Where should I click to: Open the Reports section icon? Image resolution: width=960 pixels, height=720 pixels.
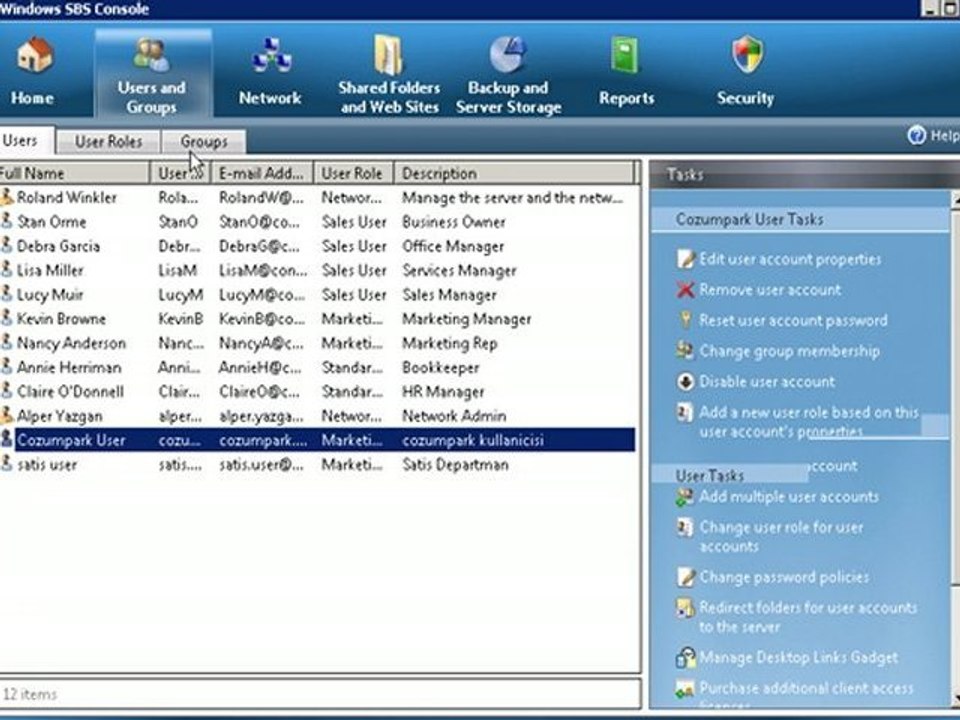[624, 56]
